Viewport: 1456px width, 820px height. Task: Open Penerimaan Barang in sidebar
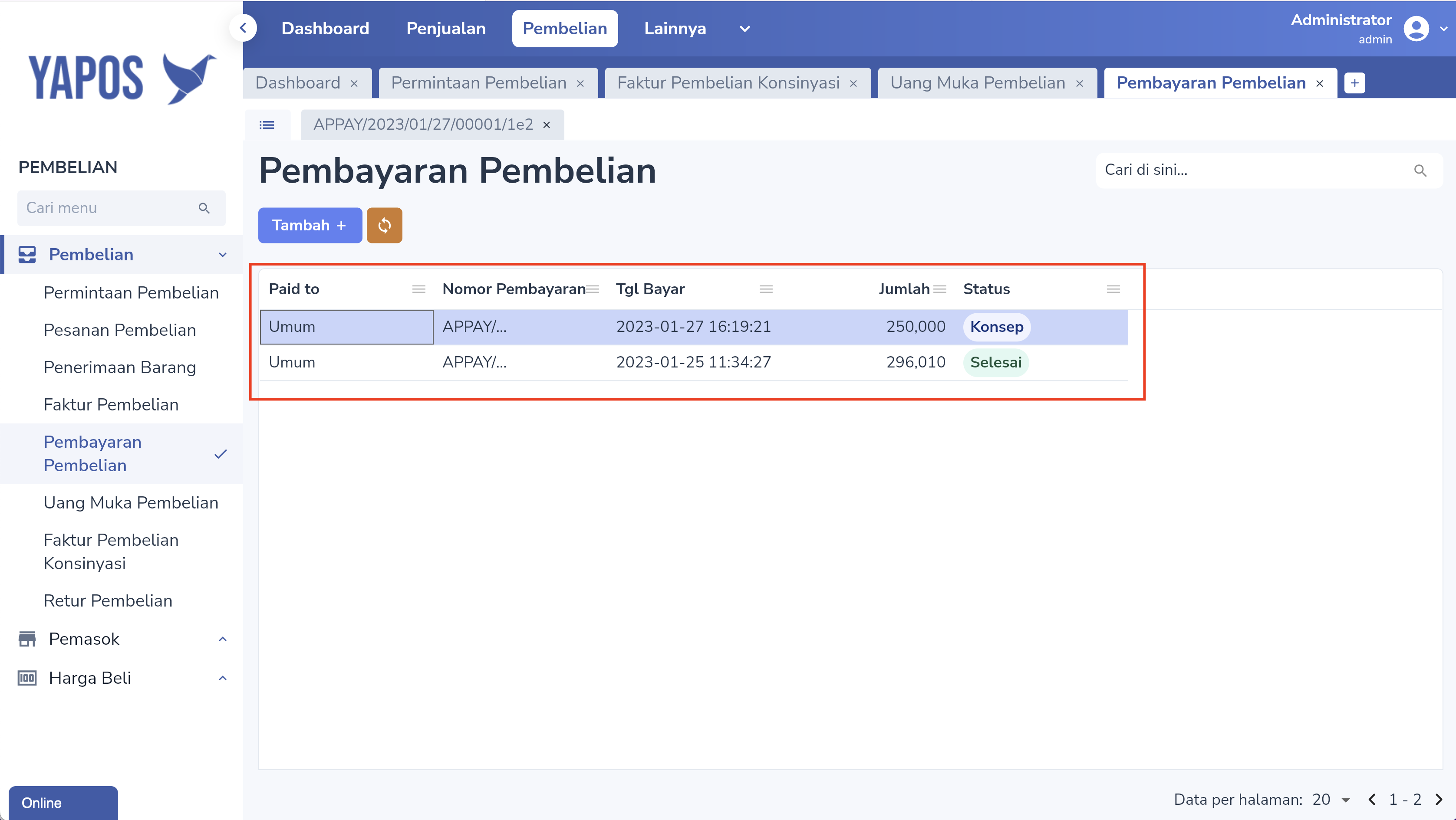(120, 367)
